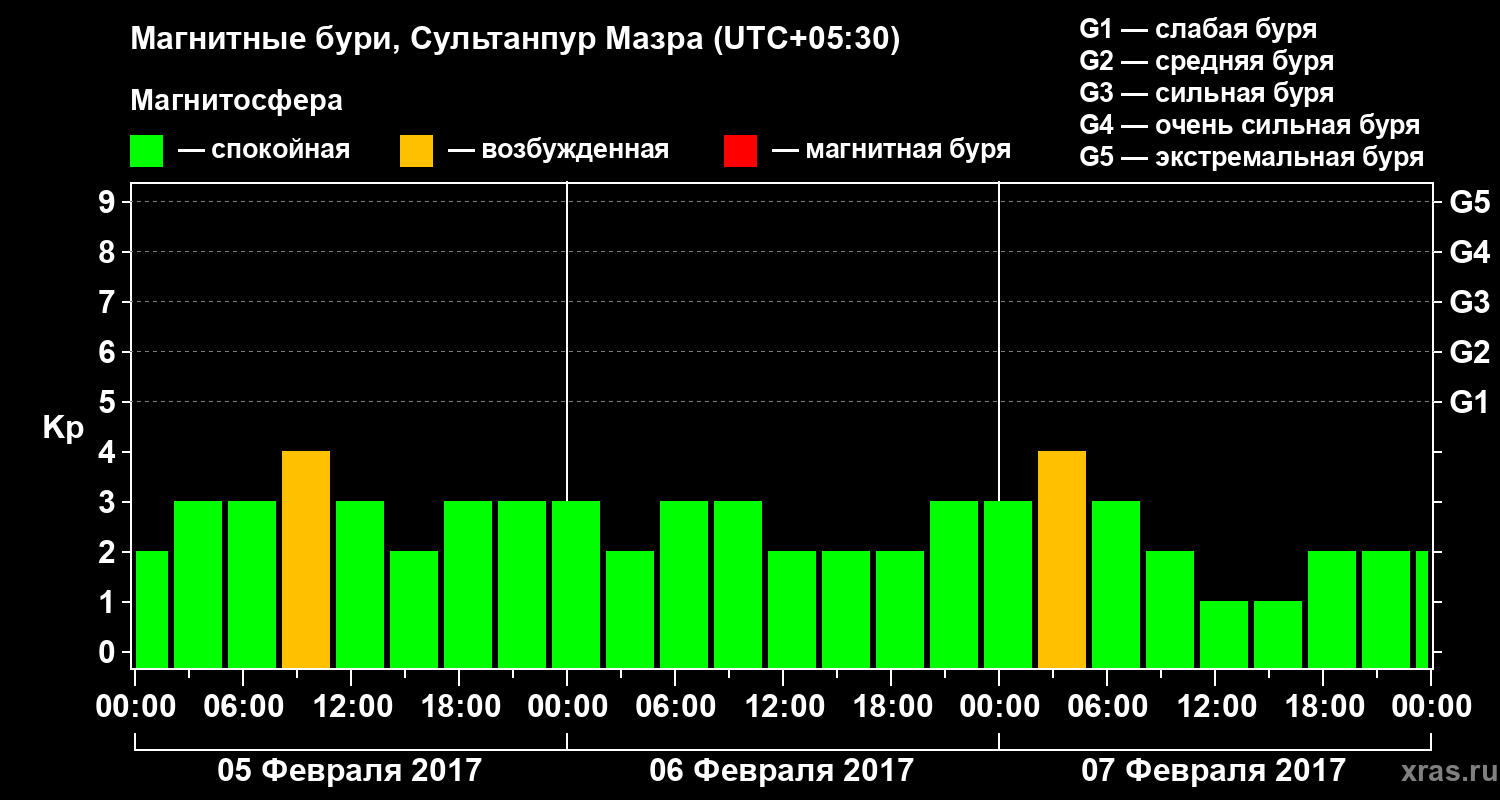Select the orange Kp 4 bar on 05 Февраля
1500x800 pixels.
306,560
